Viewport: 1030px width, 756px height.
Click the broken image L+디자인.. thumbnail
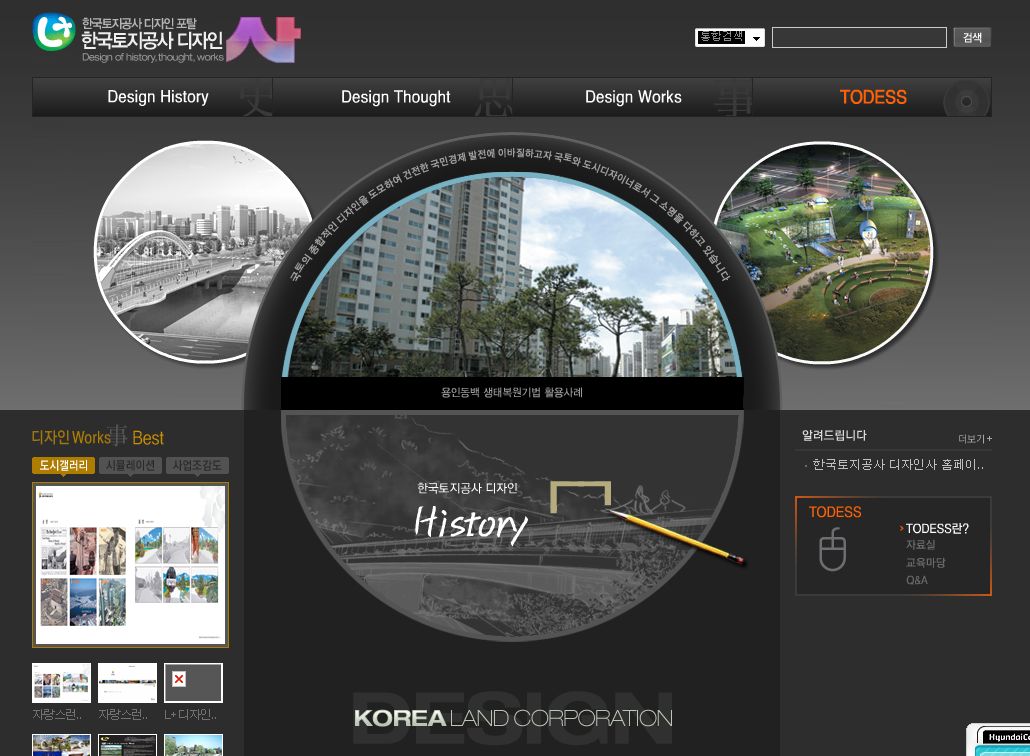pyautogui.click(x=193, y=682)
